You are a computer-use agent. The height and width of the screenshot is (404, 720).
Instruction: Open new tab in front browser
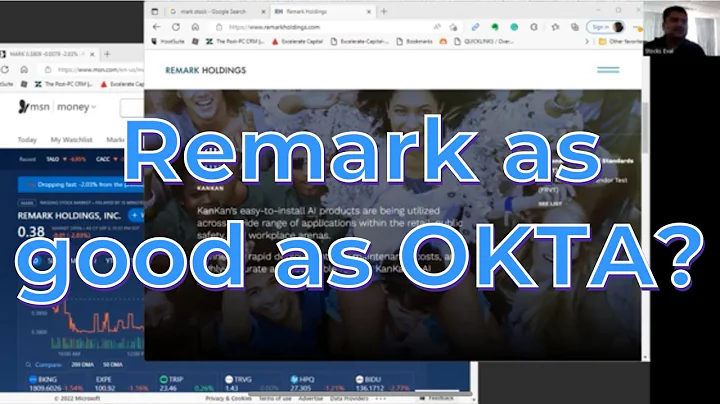384,11
